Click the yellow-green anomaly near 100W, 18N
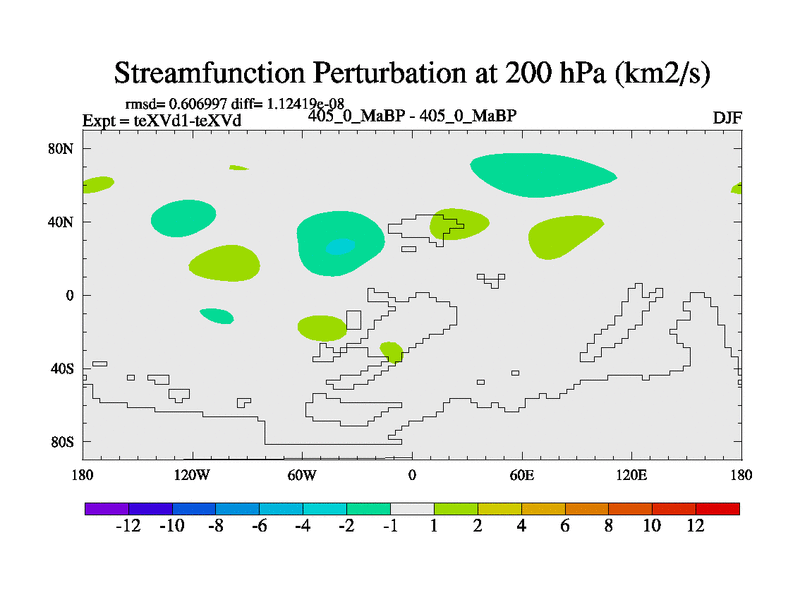The height and width of the screenshot is (600, 800). point(224,263)
